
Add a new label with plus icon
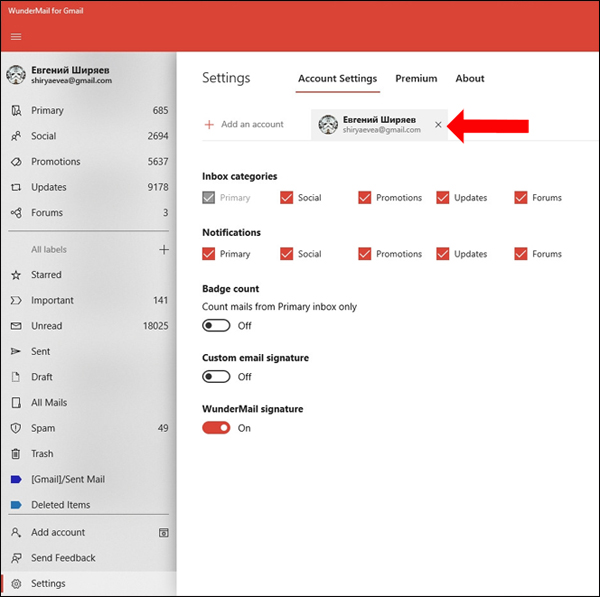164,250
